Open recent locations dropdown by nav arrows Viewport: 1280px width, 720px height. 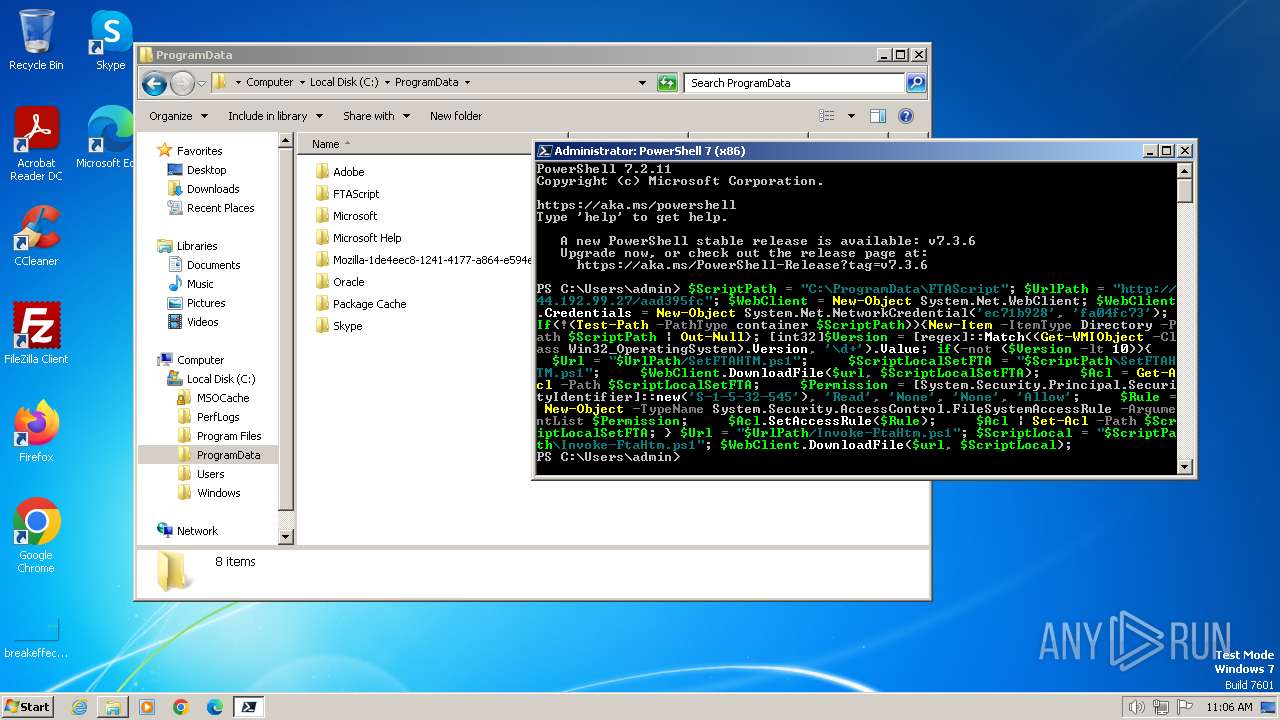pos(202,83)
